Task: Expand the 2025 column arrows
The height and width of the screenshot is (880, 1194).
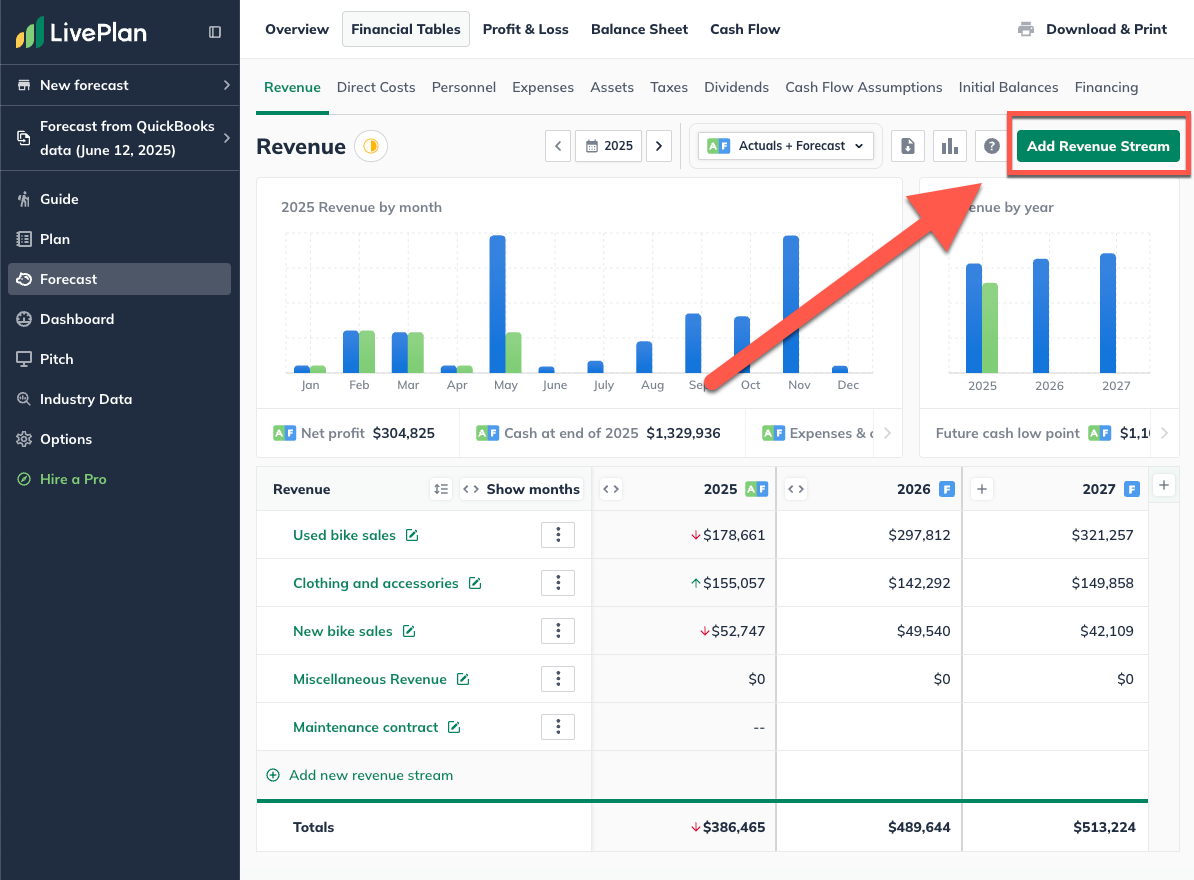Action: 611,489
